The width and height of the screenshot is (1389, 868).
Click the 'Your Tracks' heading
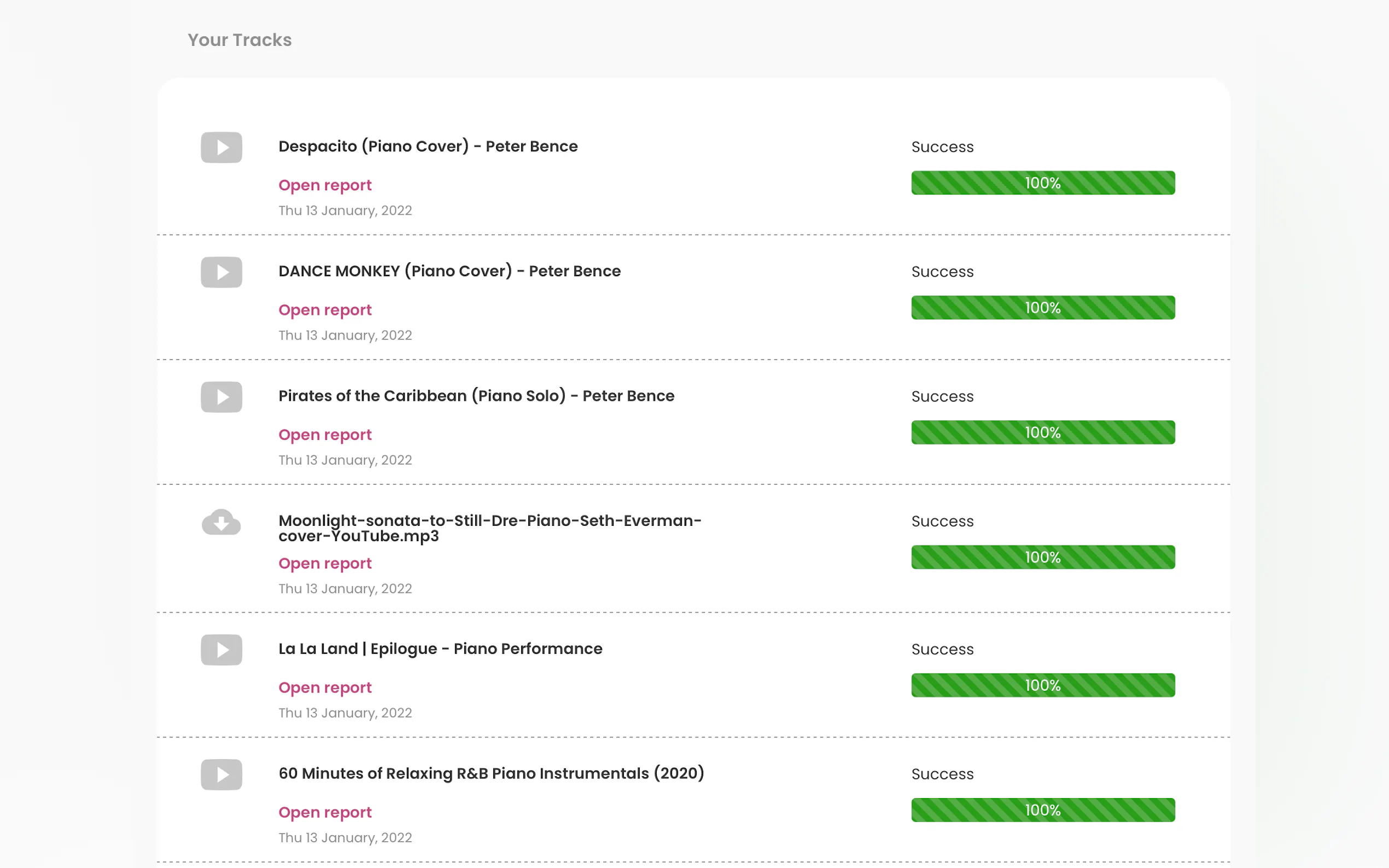[240, 39]
